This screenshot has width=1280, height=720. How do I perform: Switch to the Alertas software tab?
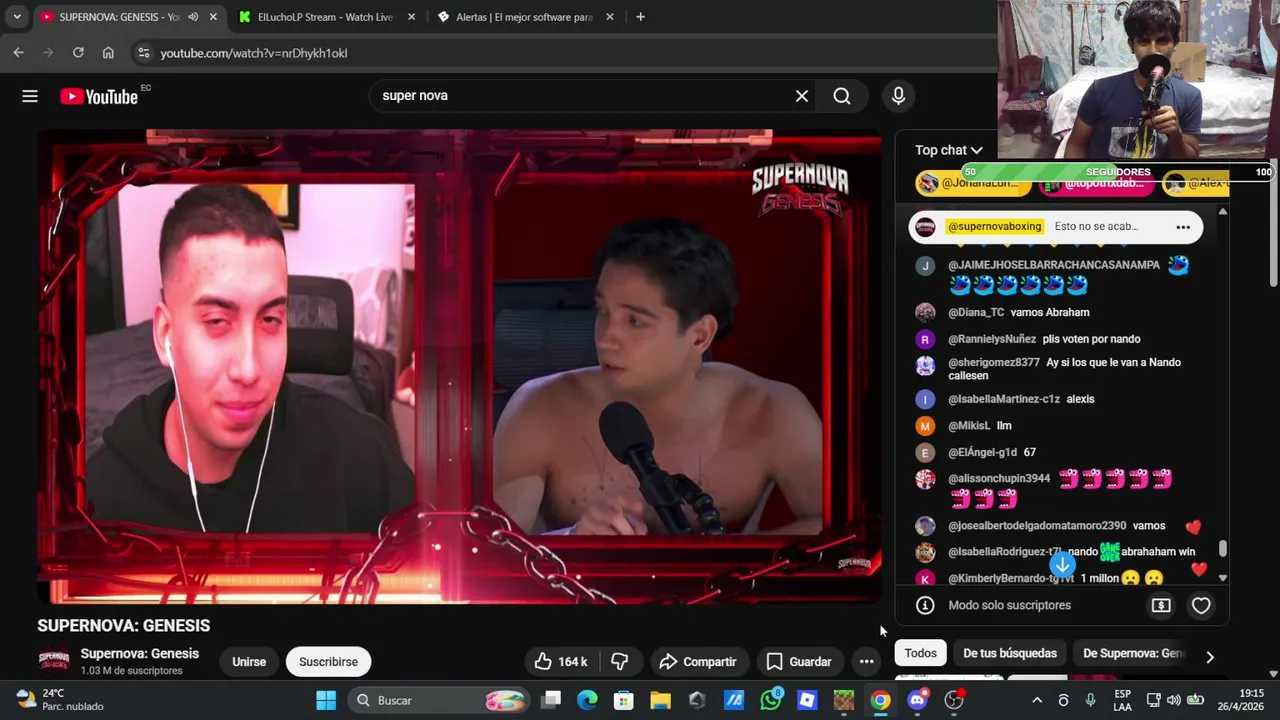click(x=523, y=17)
